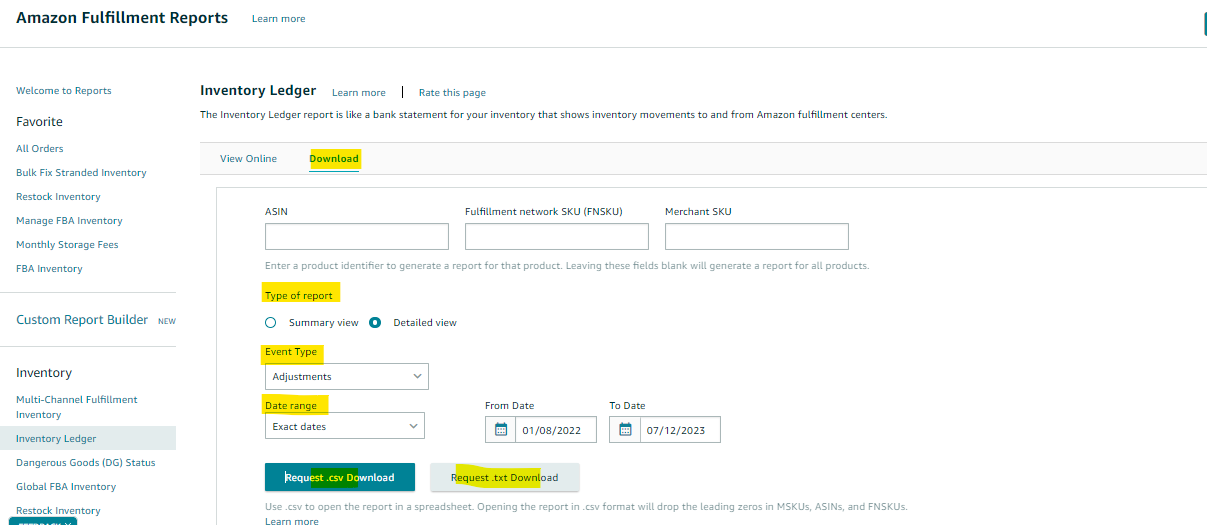Open FBA Inventory report
This screenshot has width=1207, height=525.
click(49, 269)
